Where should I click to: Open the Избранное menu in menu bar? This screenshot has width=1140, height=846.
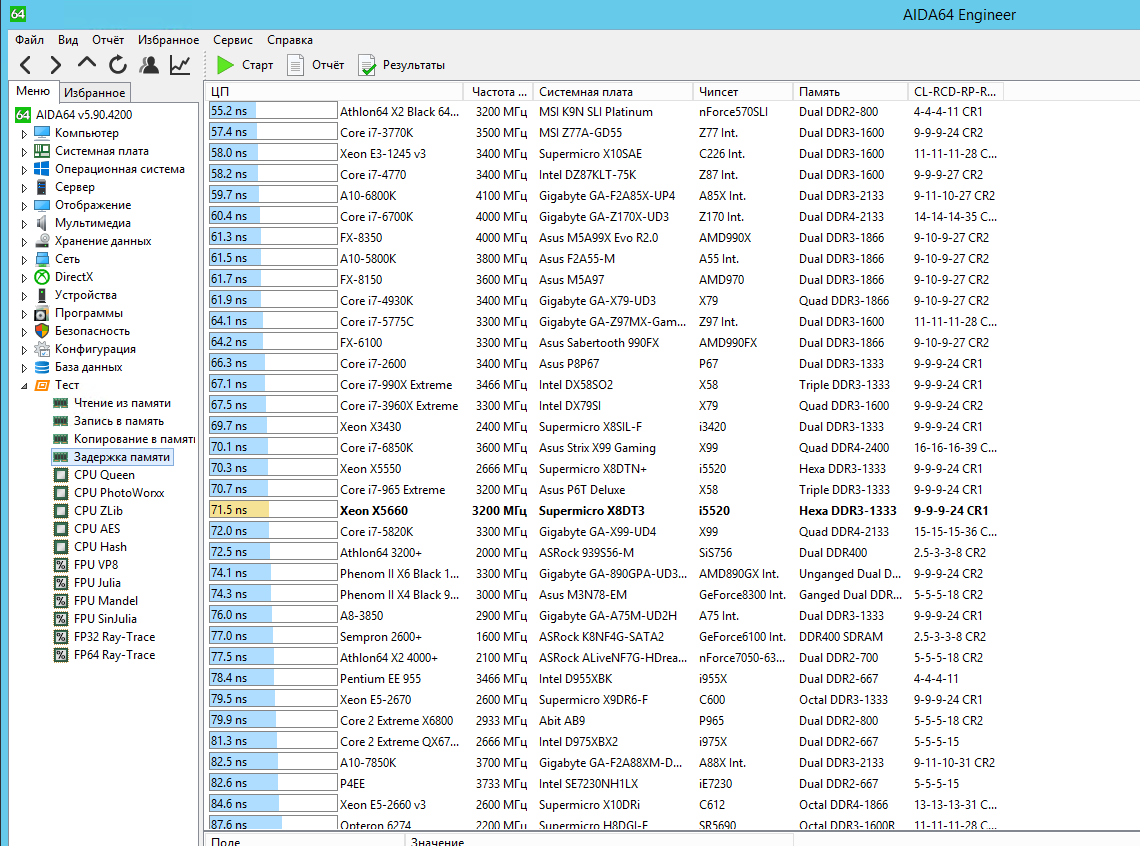pos(169,40)
